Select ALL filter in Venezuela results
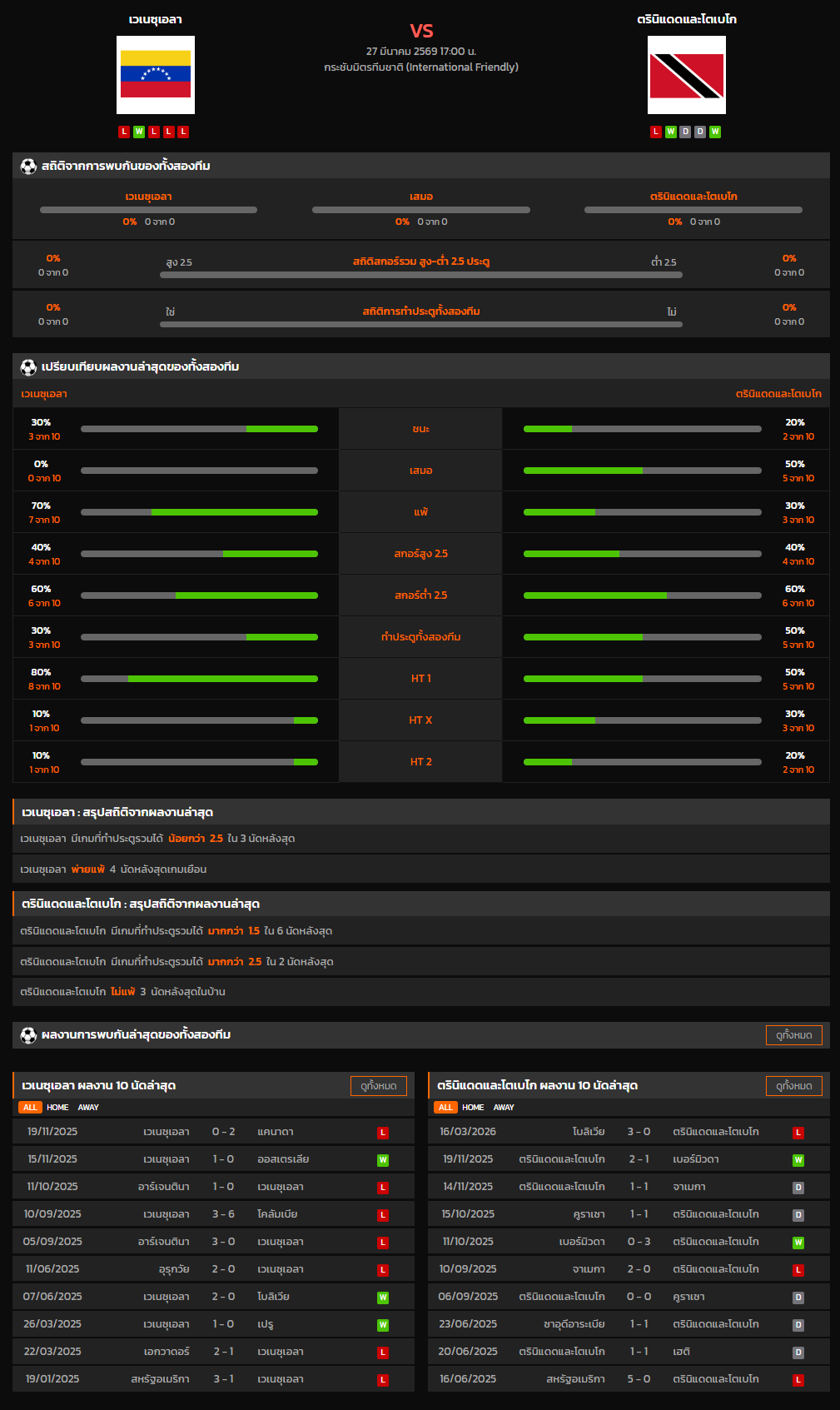The height and width of the screenshot is (1410, 840). pos(30,1108)
